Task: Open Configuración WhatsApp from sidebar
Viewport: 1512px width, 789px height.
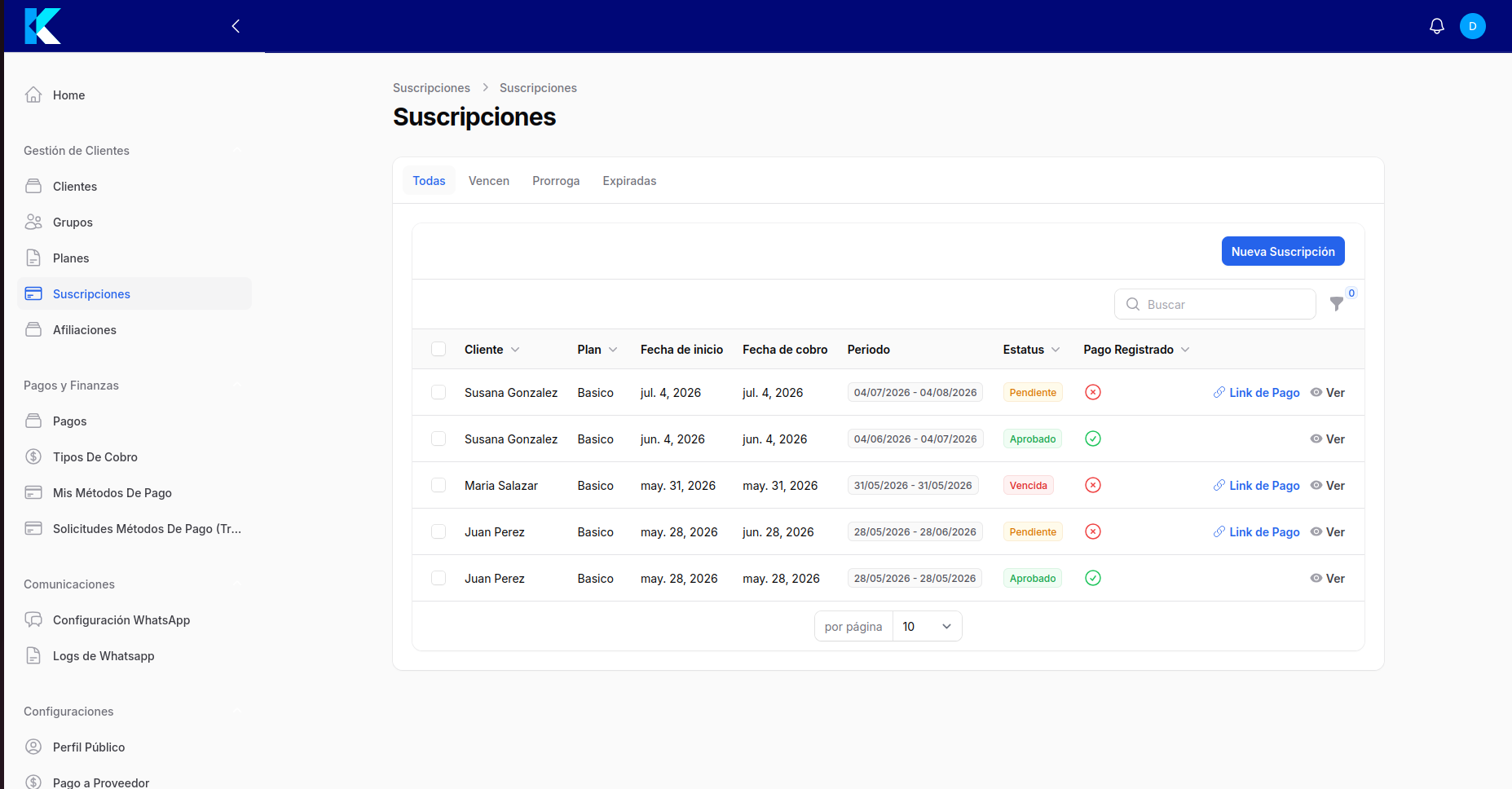Action: (x=121, y=619)
